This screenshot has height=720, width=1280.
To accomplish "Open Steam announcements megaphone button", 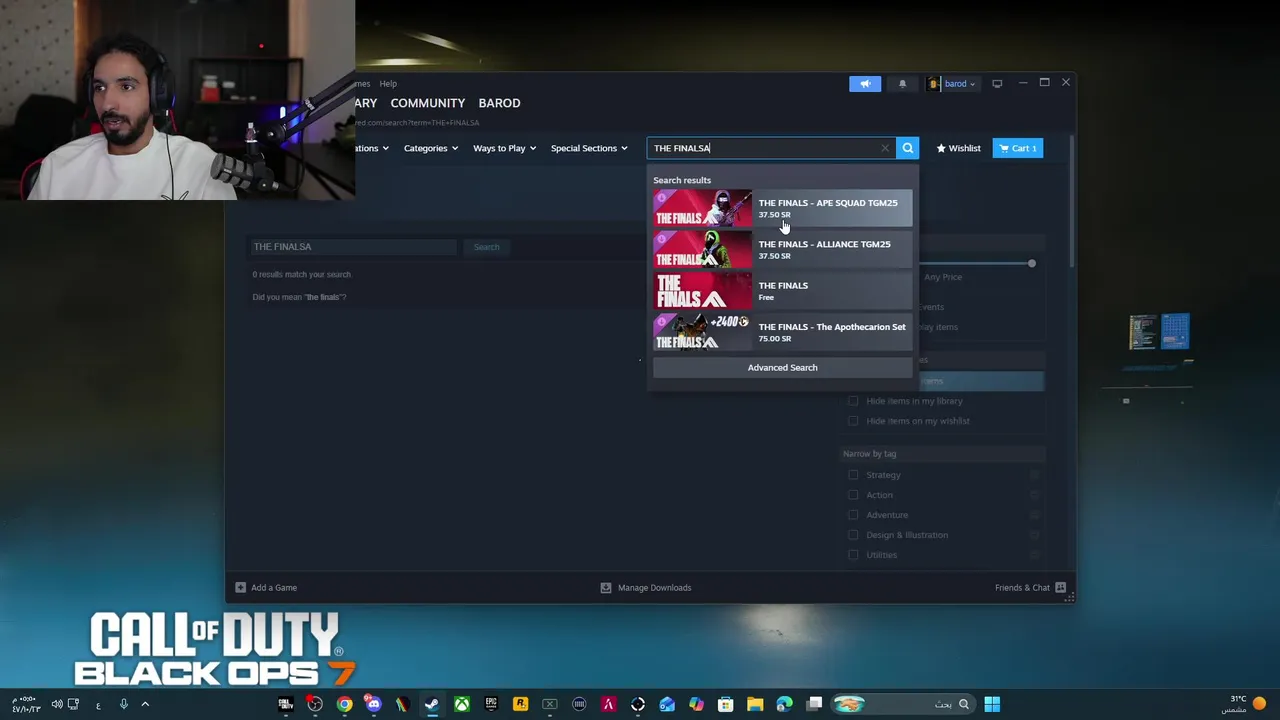I will [x=865, y=84].
